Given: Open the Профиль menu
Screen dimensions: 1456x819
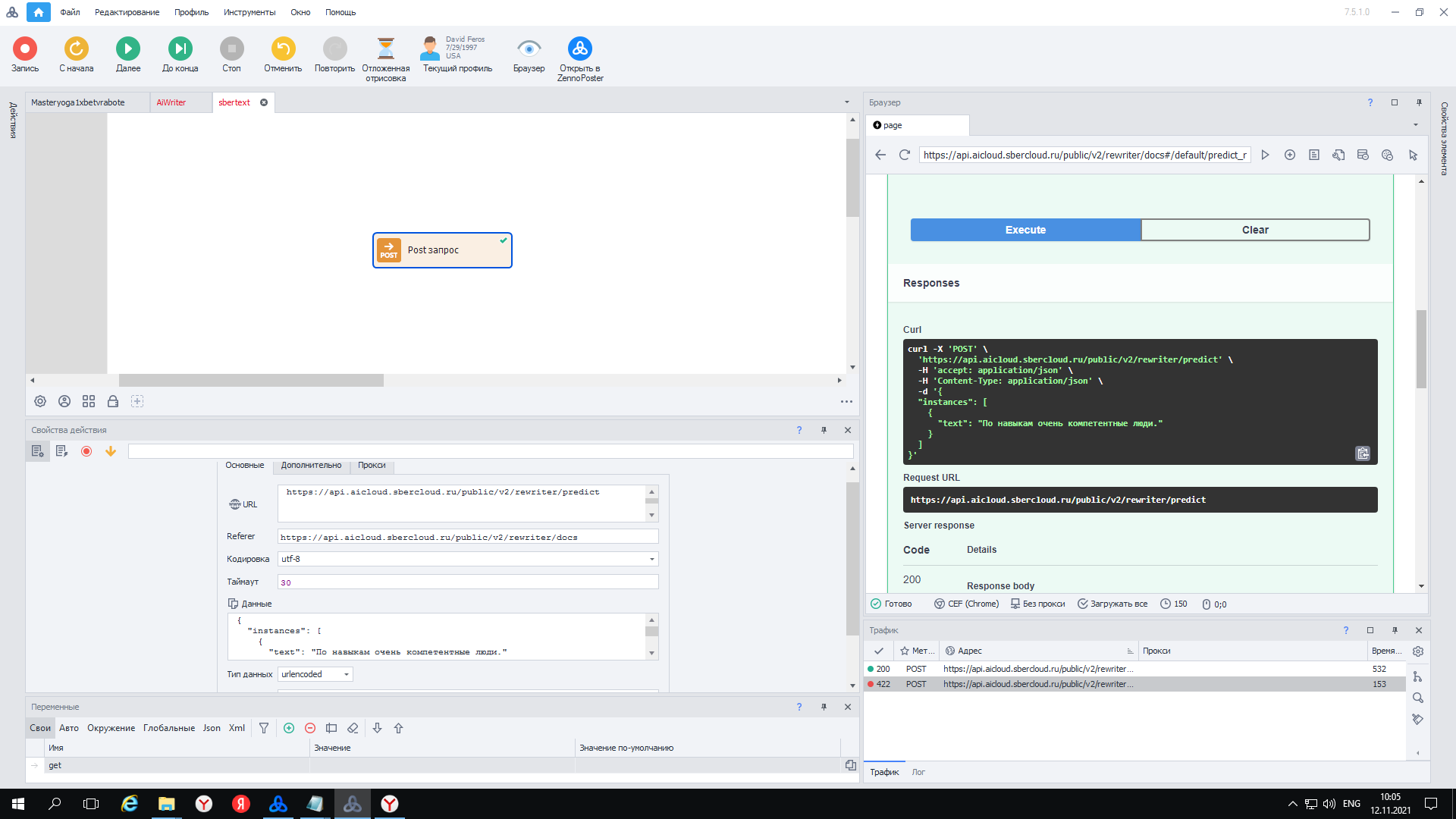Looking at the screenshot, I should (x=191, y=12).
